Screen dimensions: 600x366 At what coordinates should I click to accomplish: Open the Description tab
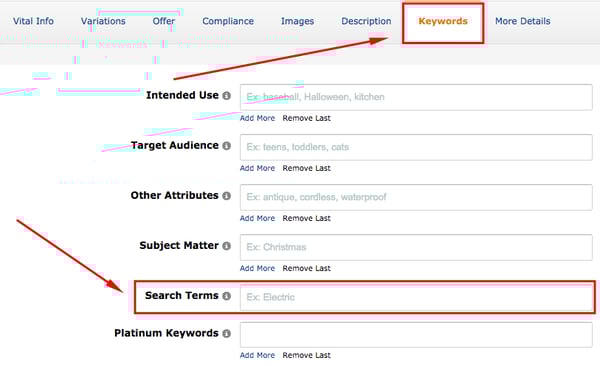tap(366, 21)
